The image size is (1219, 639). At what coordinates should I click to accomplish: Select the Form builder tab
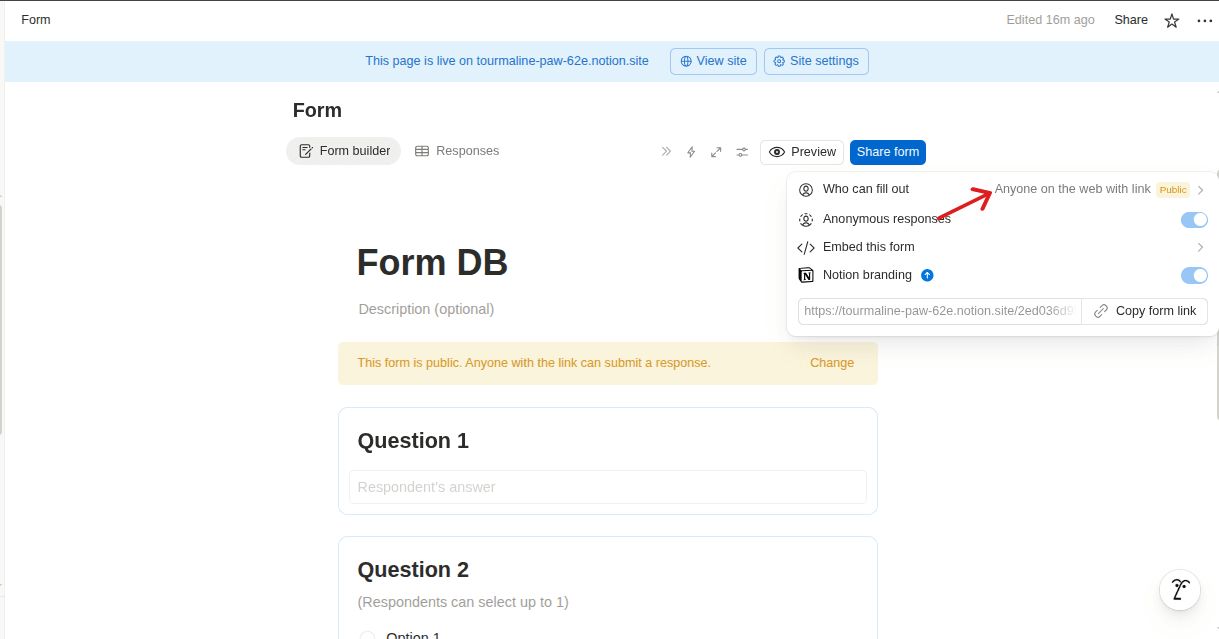pos(344,151)
